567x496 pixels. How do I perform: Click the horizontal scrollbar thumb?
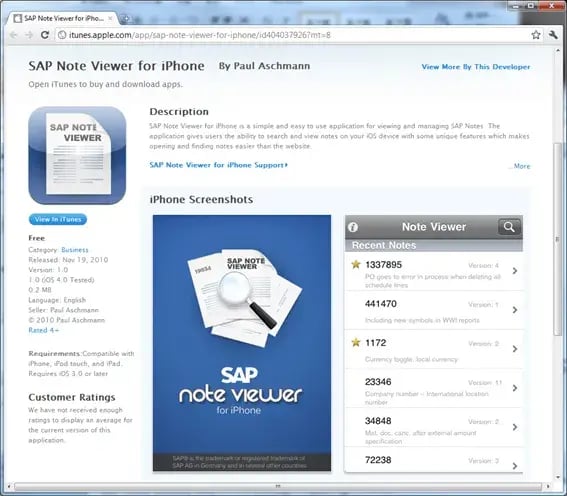[x=278, y=487]
